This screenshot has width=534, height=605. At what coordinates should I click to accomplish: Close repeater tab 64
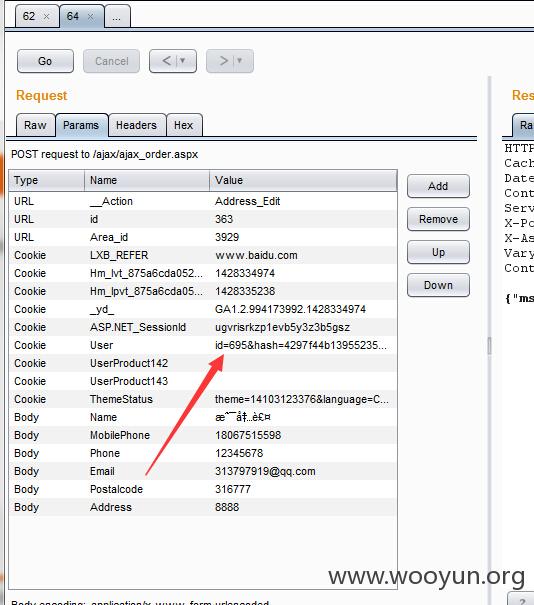90,17
